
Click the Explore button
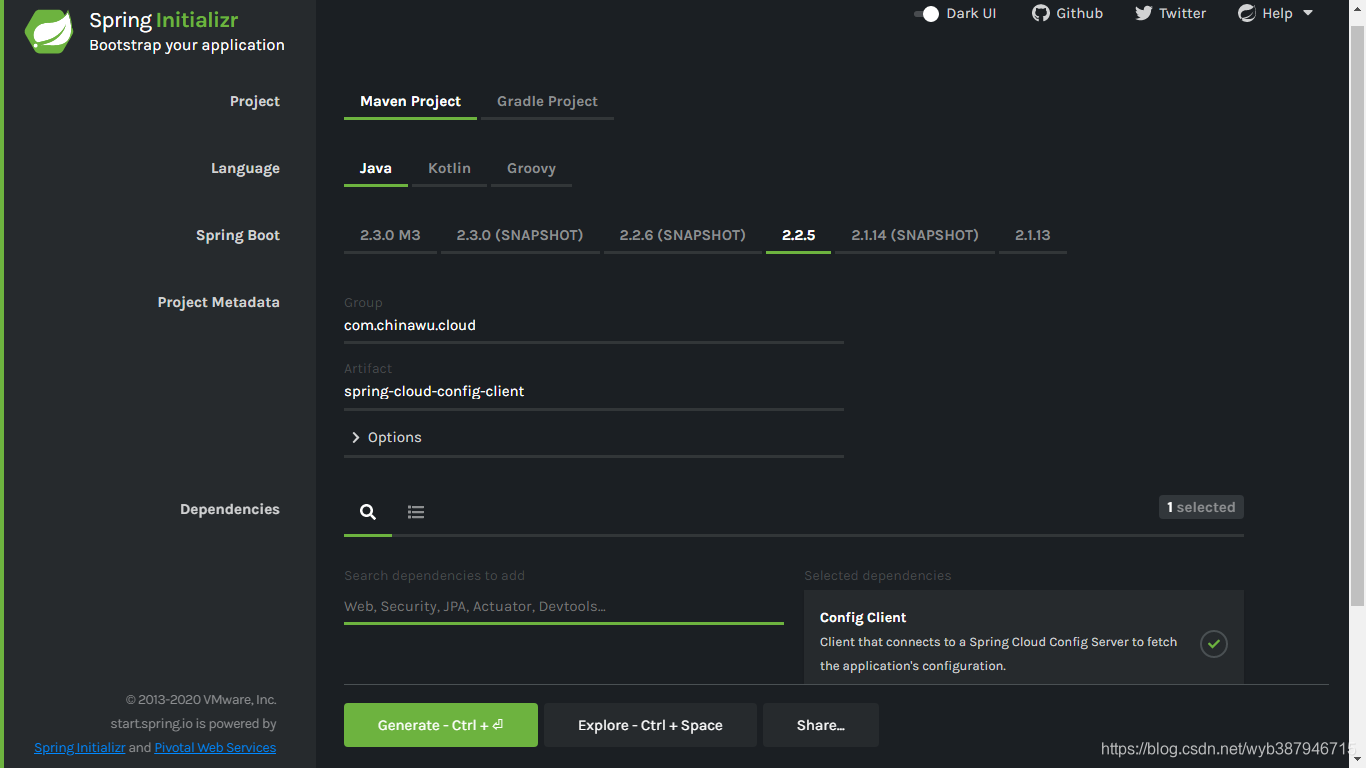[650, 725]
